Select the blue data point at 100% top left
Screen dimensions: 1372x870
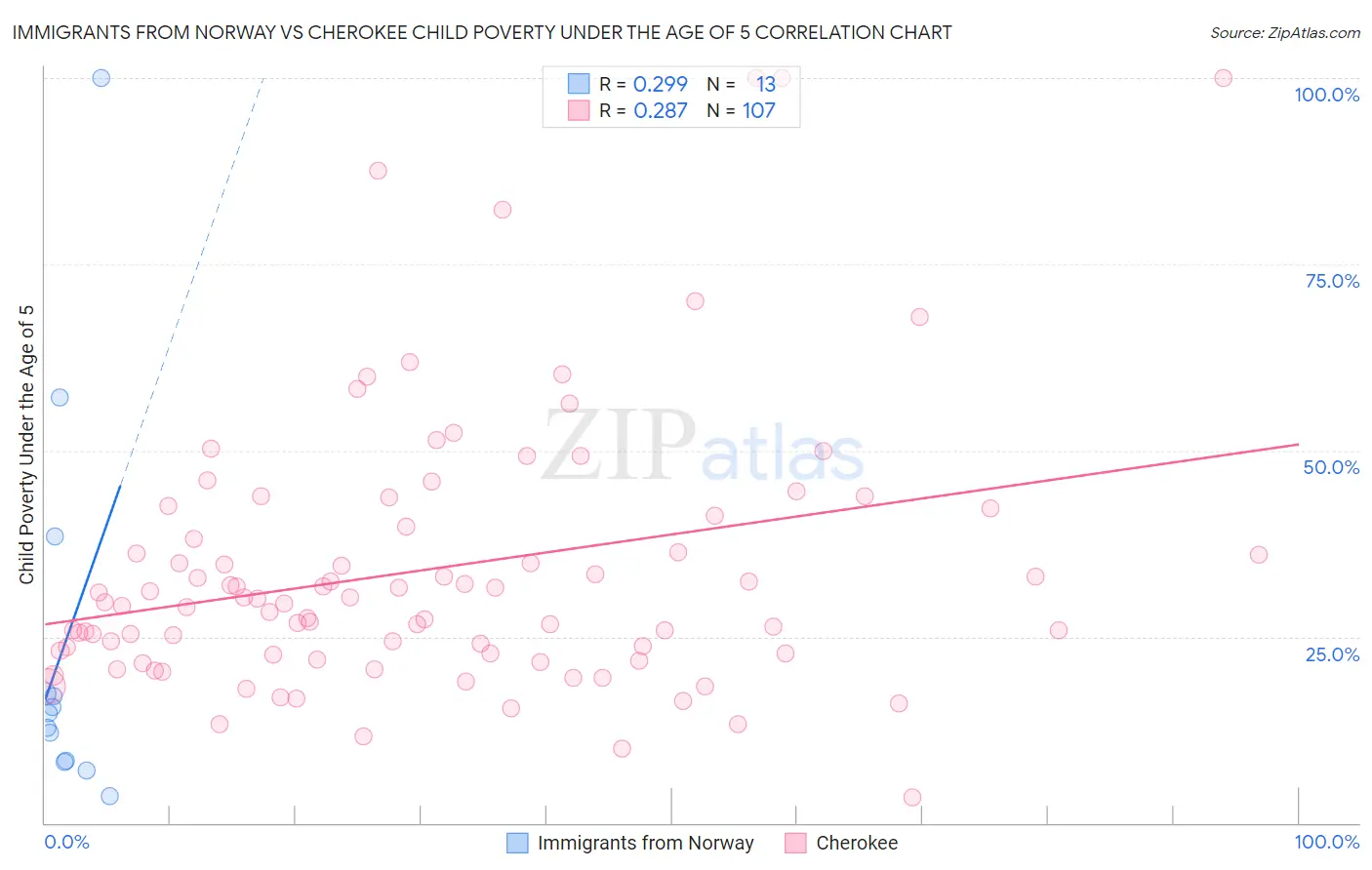click(101, 78)
